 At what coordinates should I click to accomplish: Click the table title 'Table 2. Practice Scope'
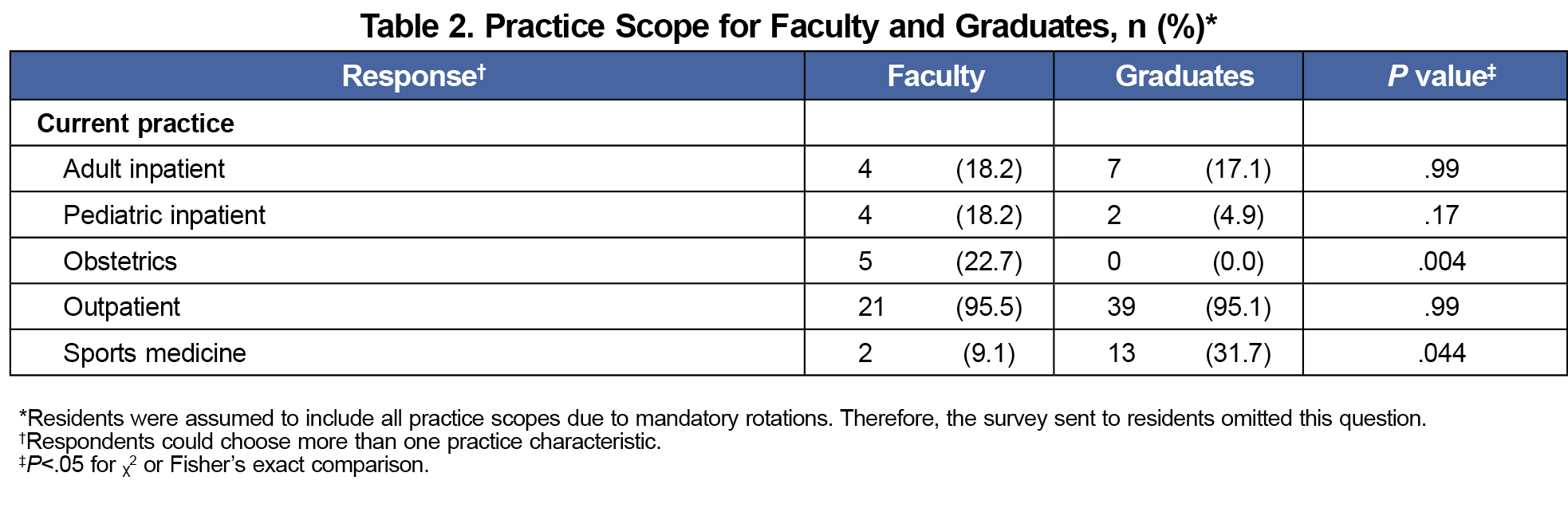(788, 26)
